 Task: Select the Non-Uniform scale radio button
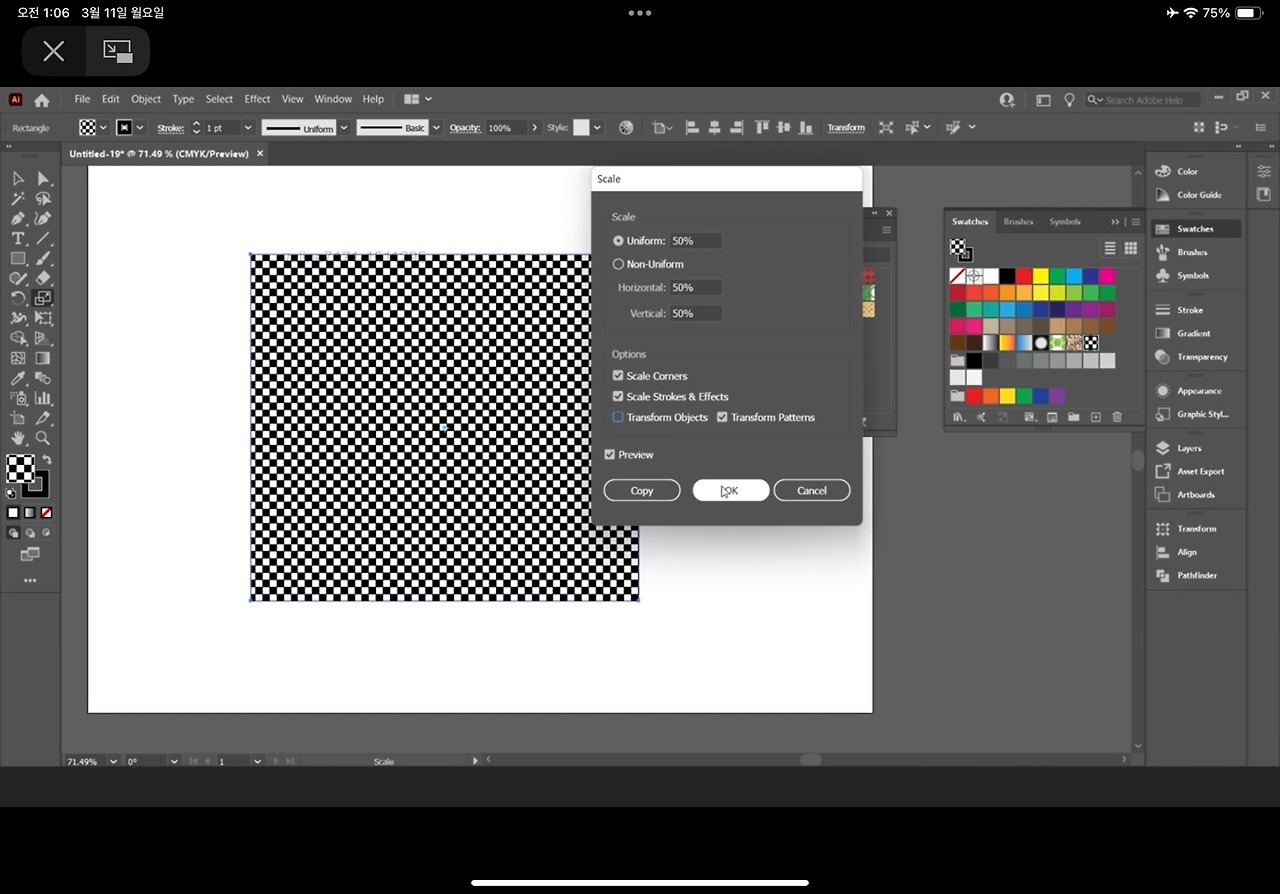pyautogui.click(x=618, y=264)
